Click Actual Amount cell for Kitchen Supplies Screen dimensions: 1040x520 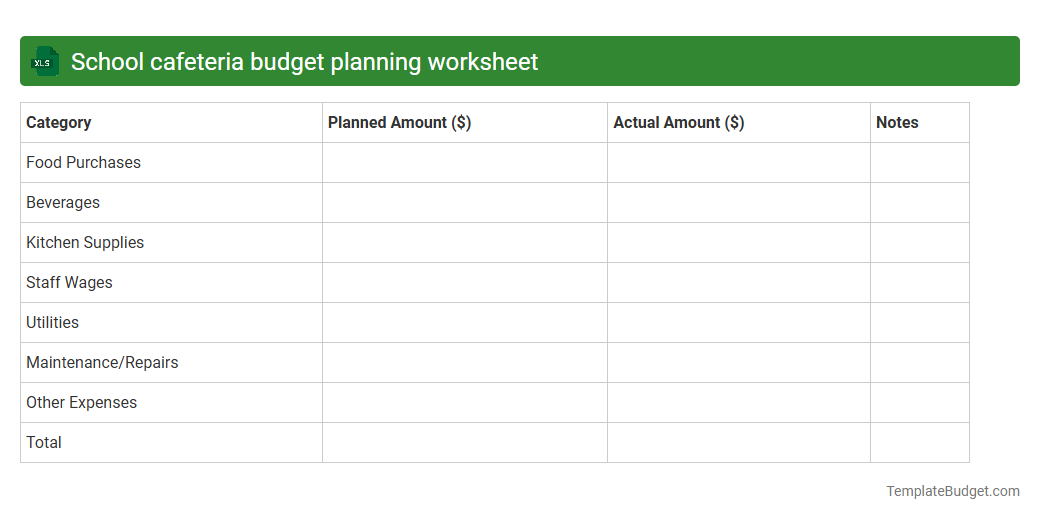click(x=739, y=243)
